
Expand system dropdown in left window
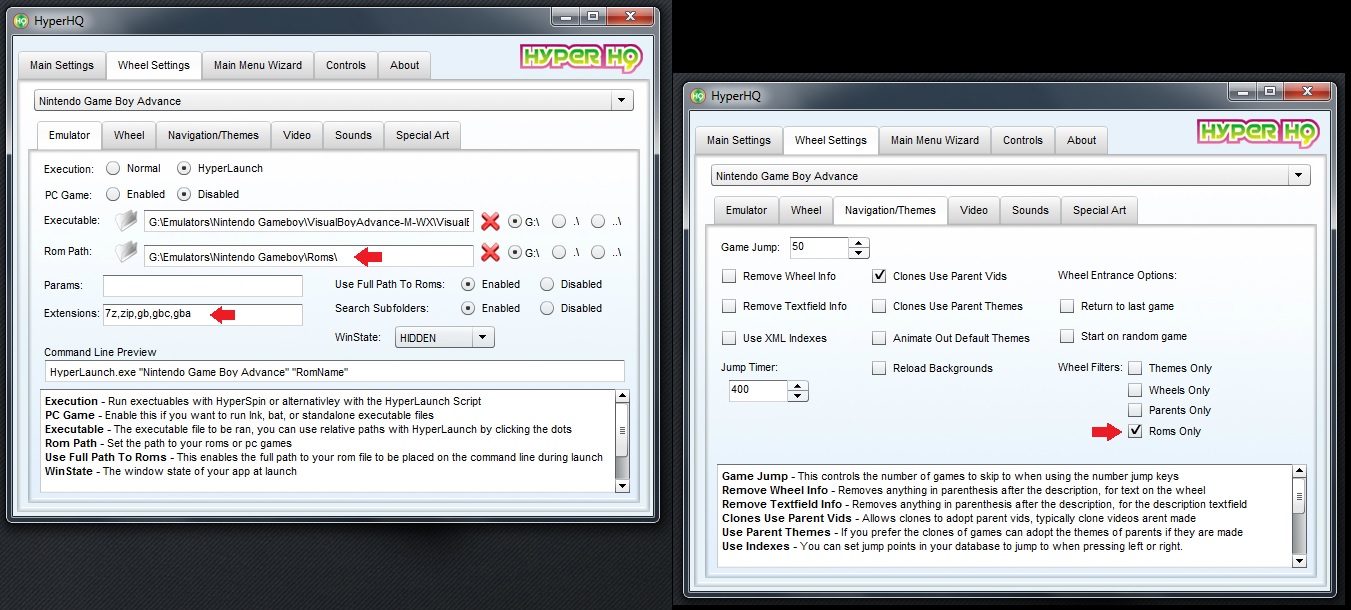621,101
